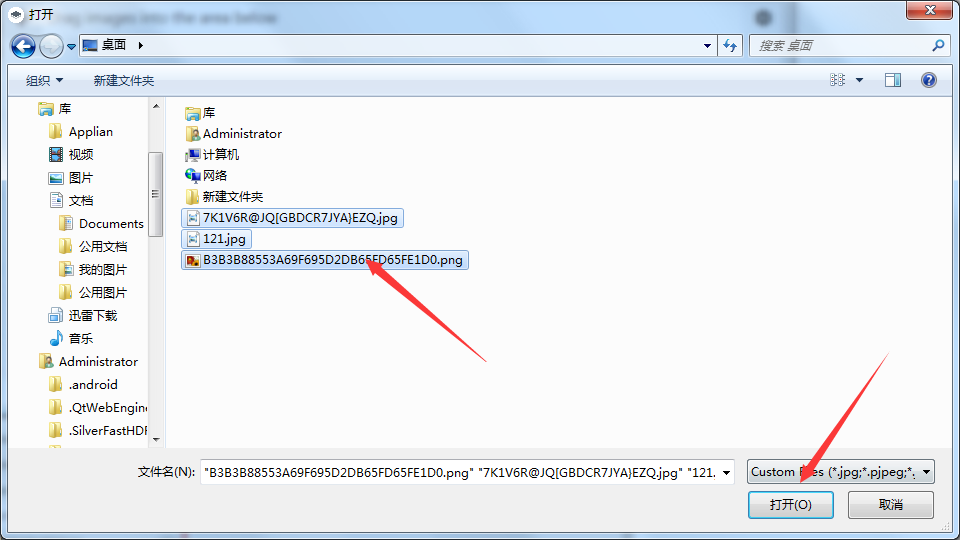
Task: Open 迅雷下载 in the sidebar
Action: [83, 315]
